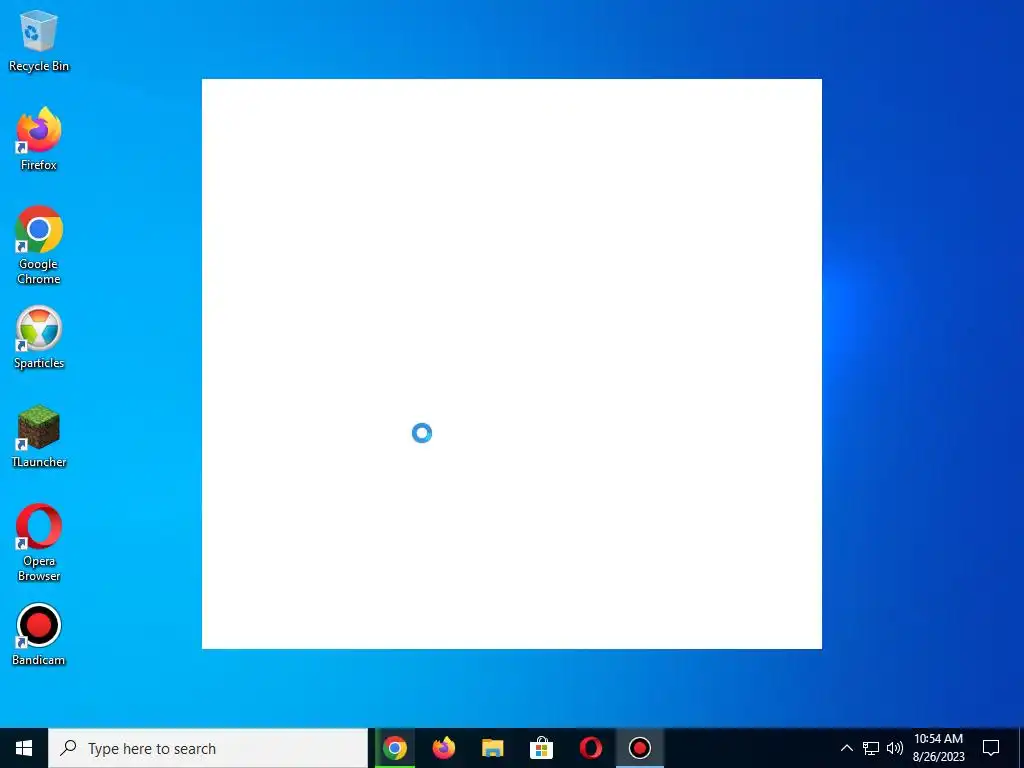Select the Firefox desktop shortcut
This screenshot has width=1024, height=768.
pos(39,139)
